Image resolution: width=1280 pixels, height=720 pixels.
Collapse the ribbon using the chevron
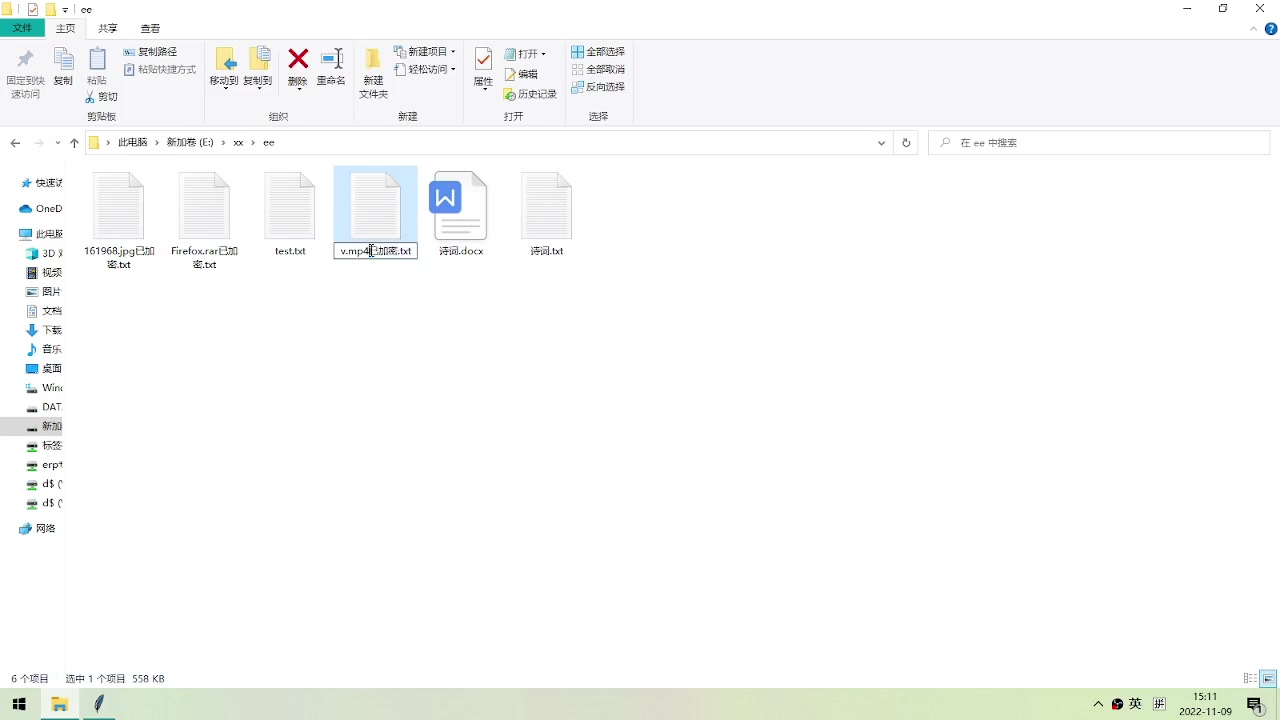pos(1253,29)
